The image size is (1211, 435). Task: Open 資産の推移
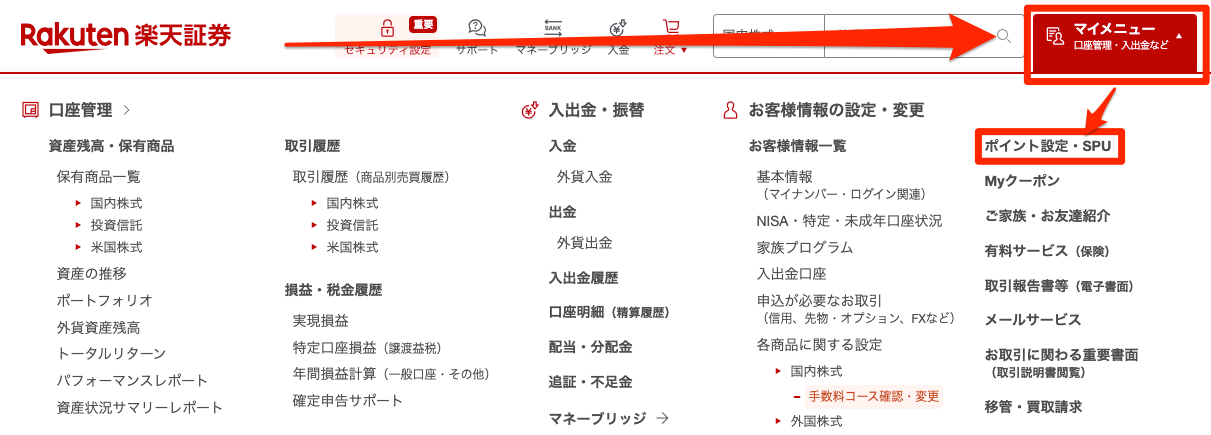pos(92,273)
